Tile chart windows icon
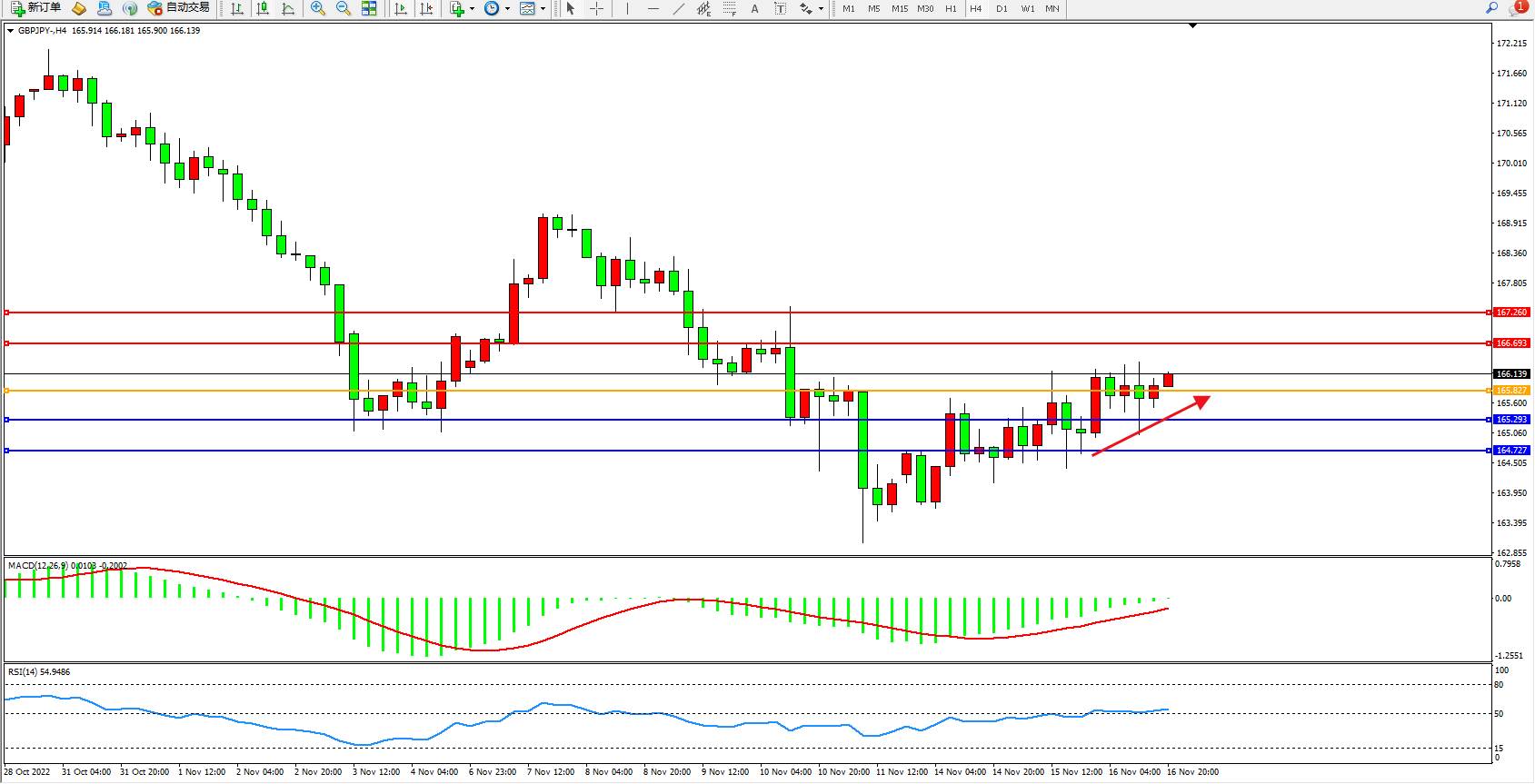The width and height of the screenshot is (1535, 784). [369, 8]
